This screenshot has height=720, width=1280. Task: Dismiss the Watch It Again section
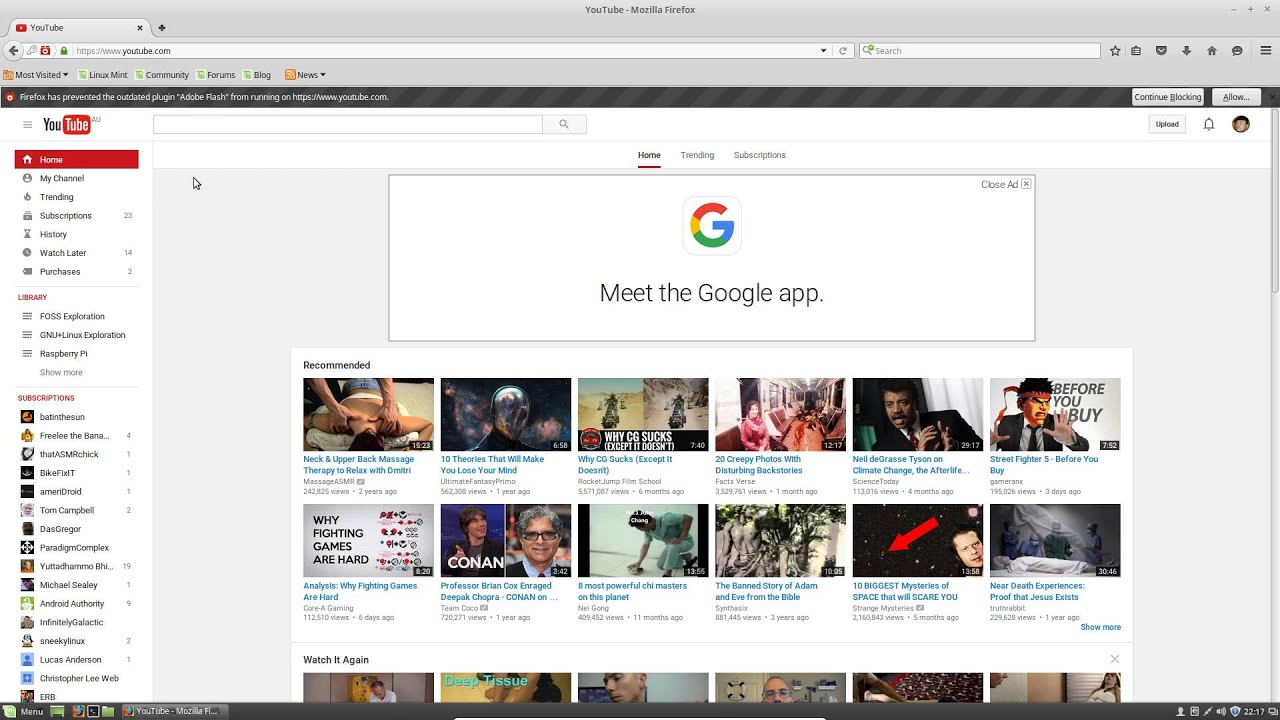pos(1115,659)
